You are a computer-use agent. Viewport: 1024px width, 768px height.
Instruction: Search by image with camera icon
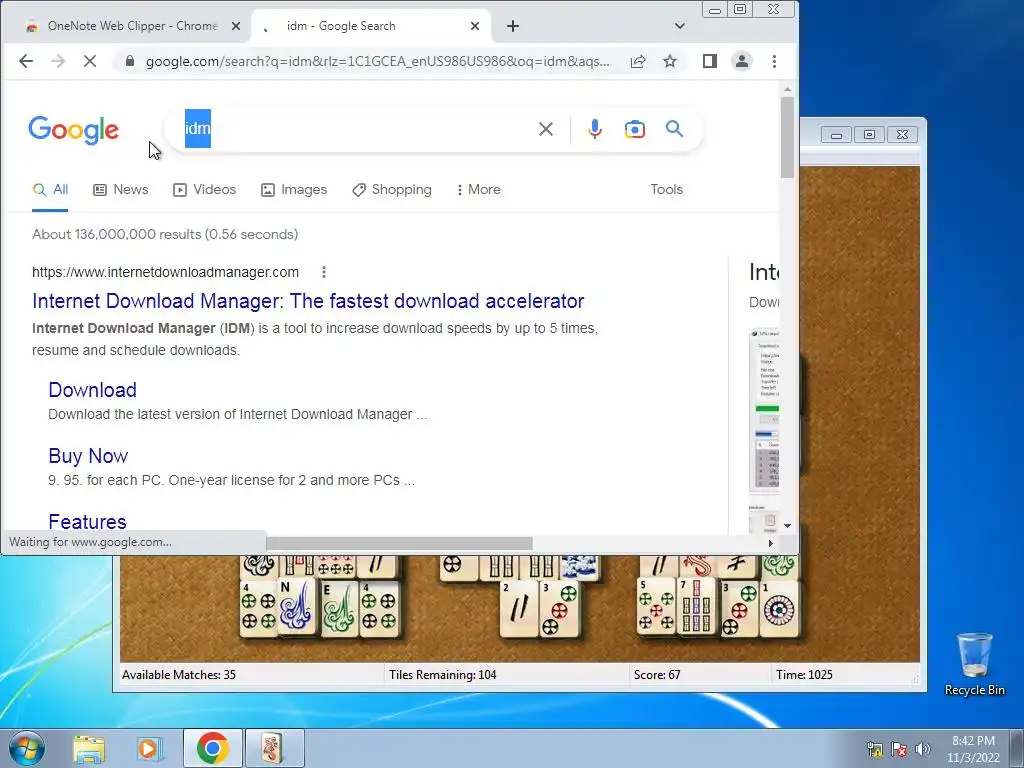635,129
